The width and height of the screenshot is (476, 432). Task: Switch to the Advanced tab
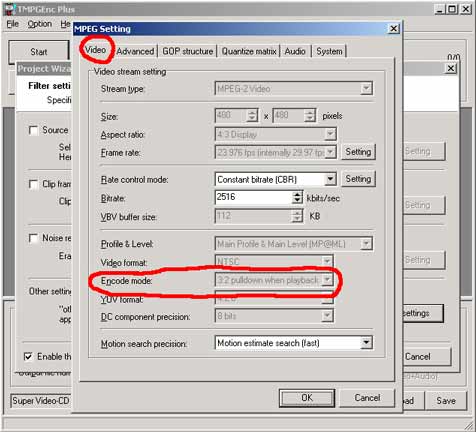(x=135, y=51)
